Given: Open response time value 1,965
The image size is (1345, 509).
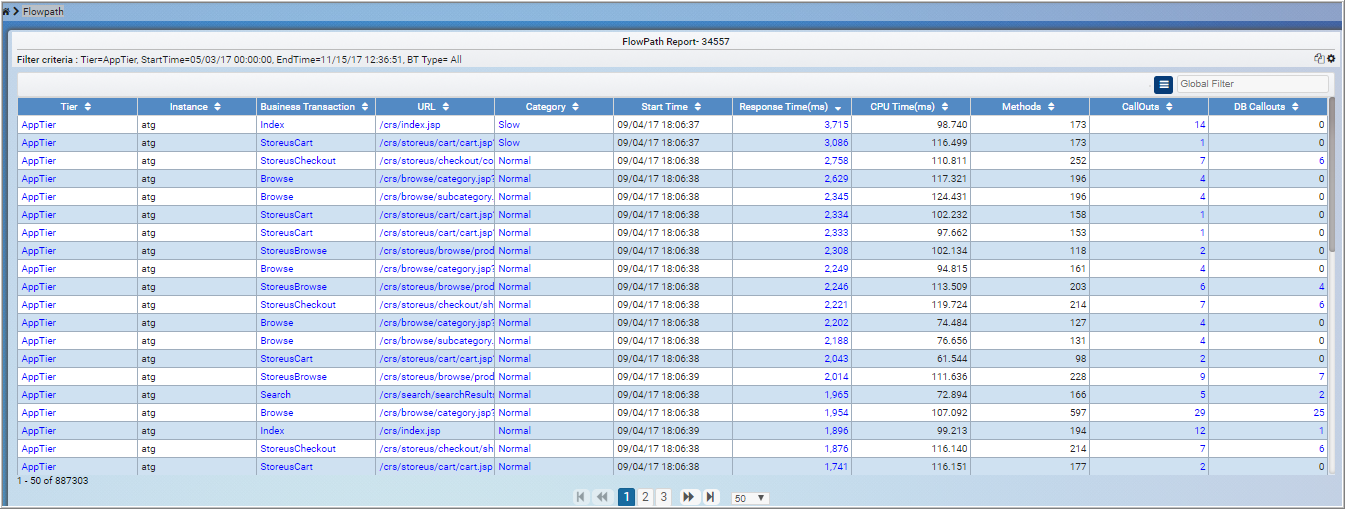Looking at the screenshot, I should (x=836, y=395).
